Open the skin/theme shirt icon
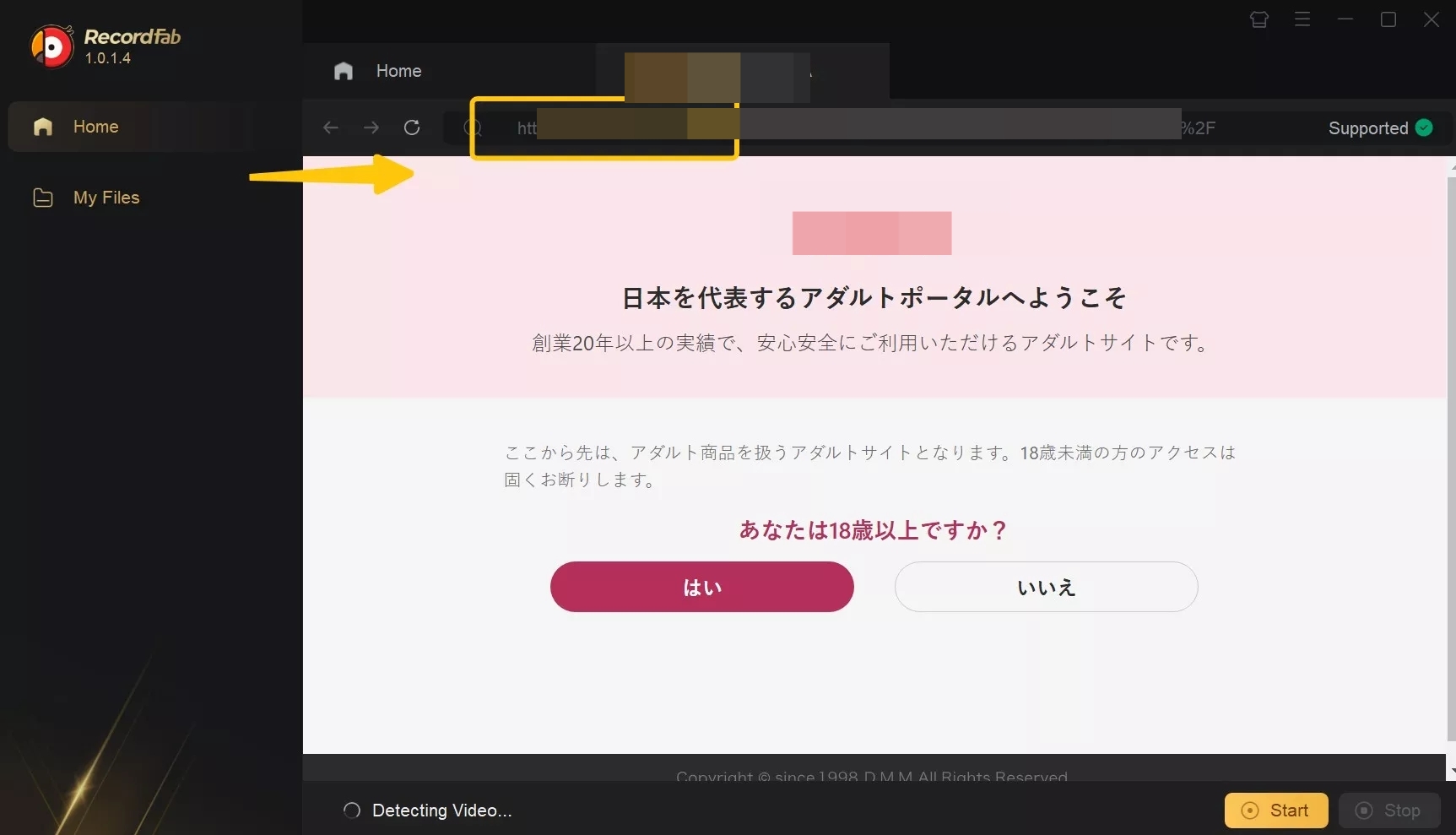This screenshot has height=835, width=1456. (x=1259, y=19)
